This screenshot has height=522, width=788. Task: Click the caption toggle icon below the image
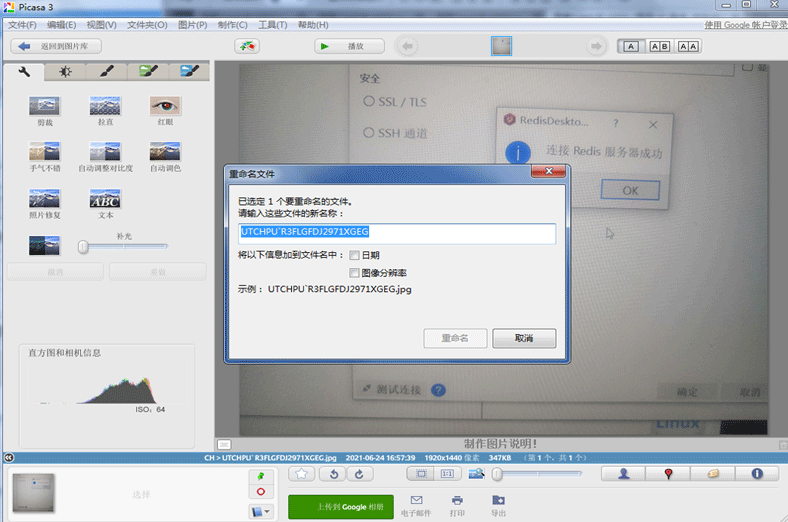[224, 445]
